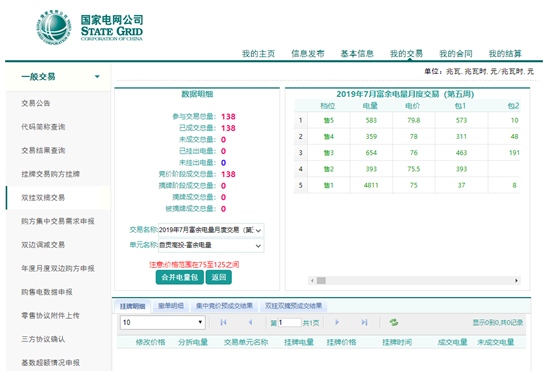This screenshot has height=373, width=558.
Task: Click the 售1 row cell
Action: pos(328,185)
